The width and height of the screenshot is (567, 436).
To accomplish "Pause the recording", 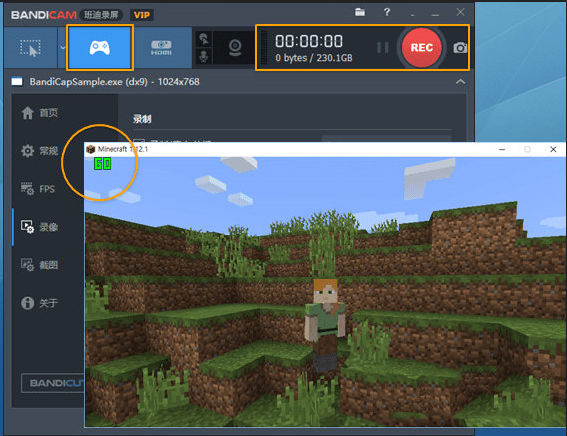I will click(x=383, y=47).
